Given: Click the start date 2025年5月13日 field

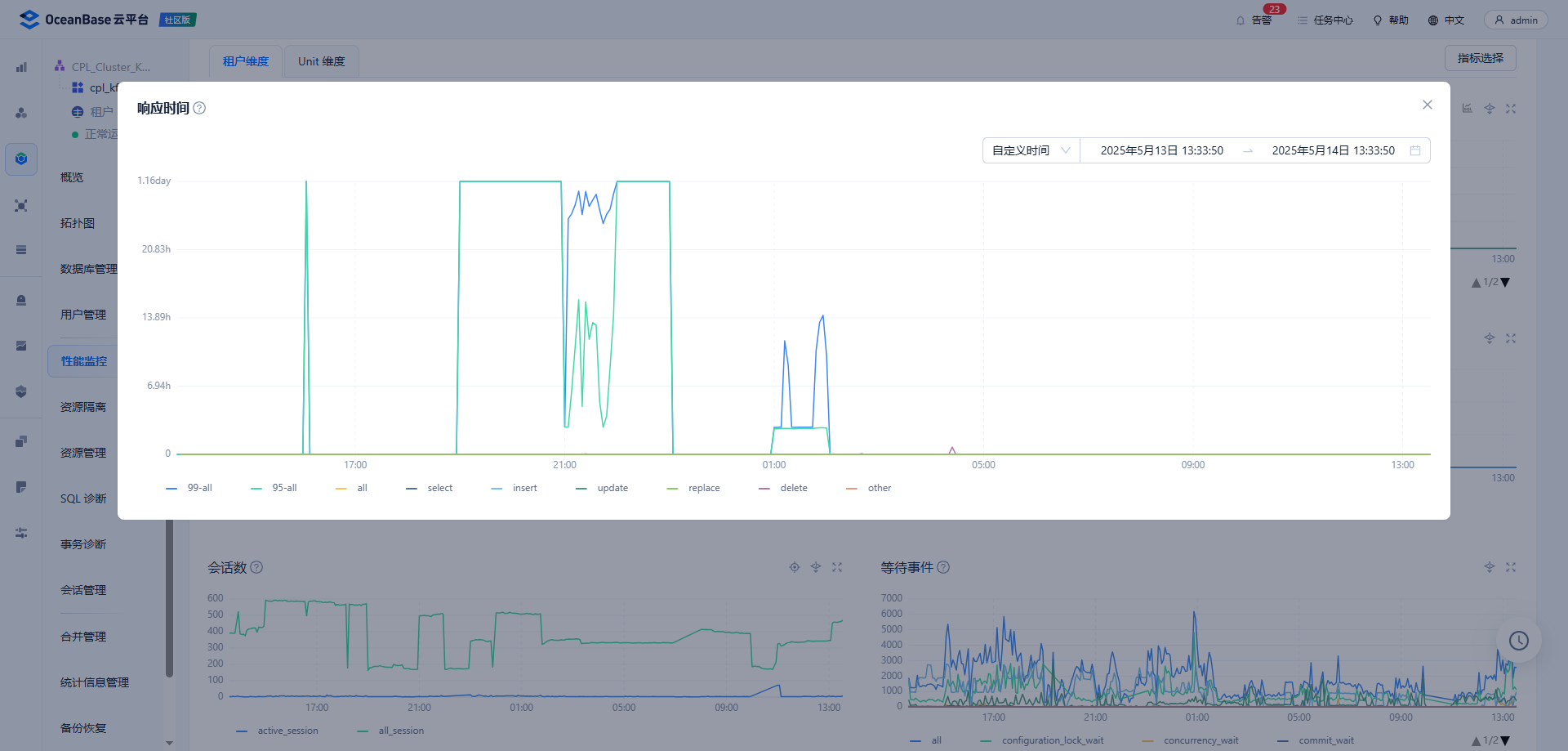Looking at the screenshot, I should click(1161, 150).
